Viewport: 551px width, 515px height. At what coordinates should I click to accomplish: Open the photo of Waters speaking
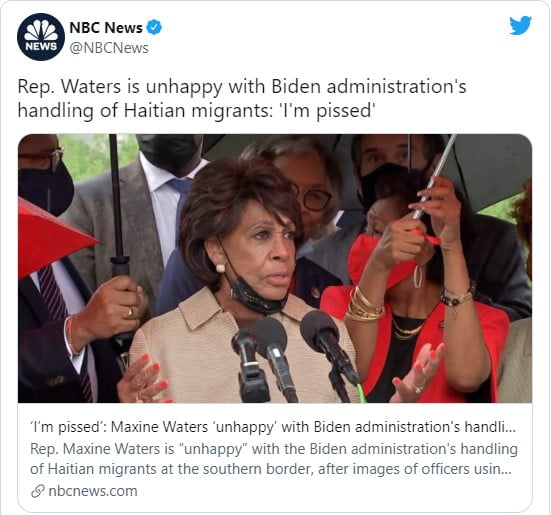[x=275, y=268]
